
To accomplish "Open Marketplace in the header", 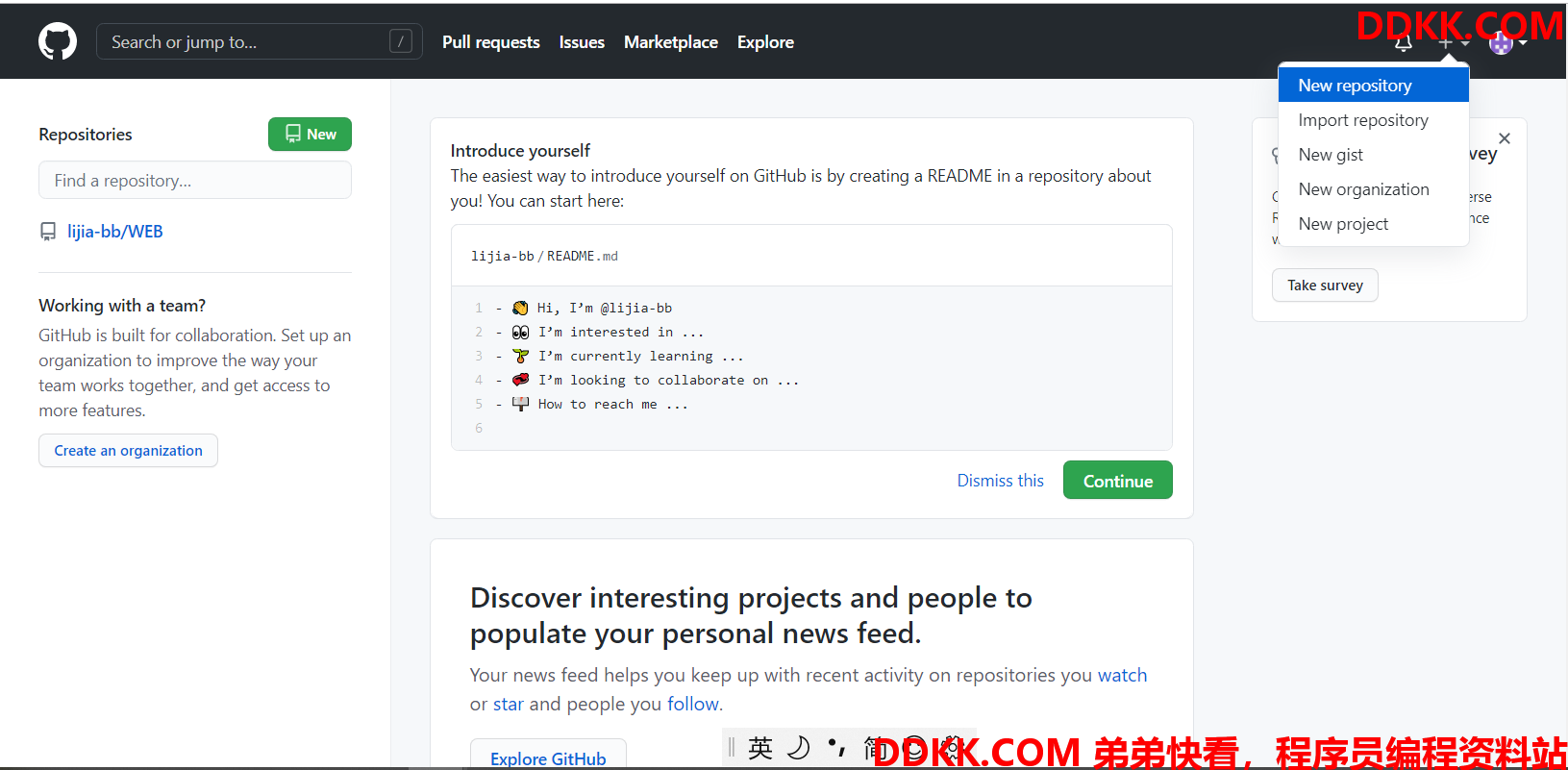I will 671,42.
